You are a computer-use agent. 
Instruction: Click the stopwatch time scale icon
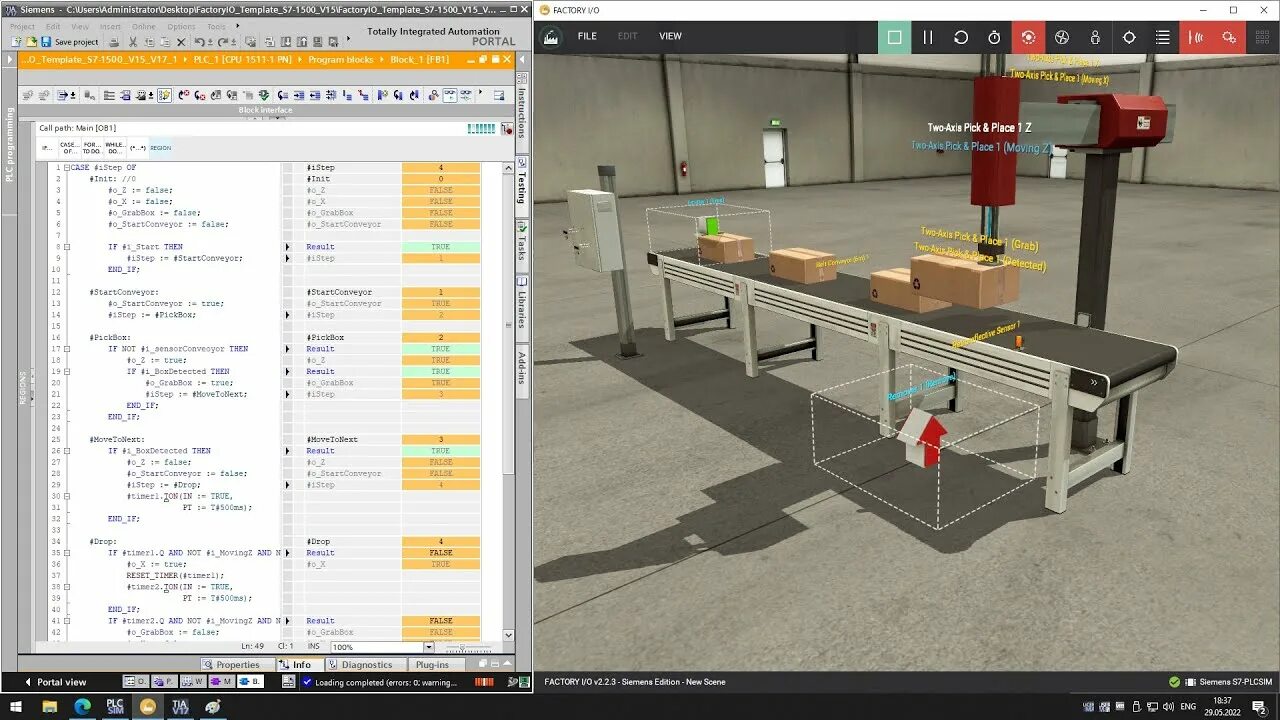[x=994, y=37]
